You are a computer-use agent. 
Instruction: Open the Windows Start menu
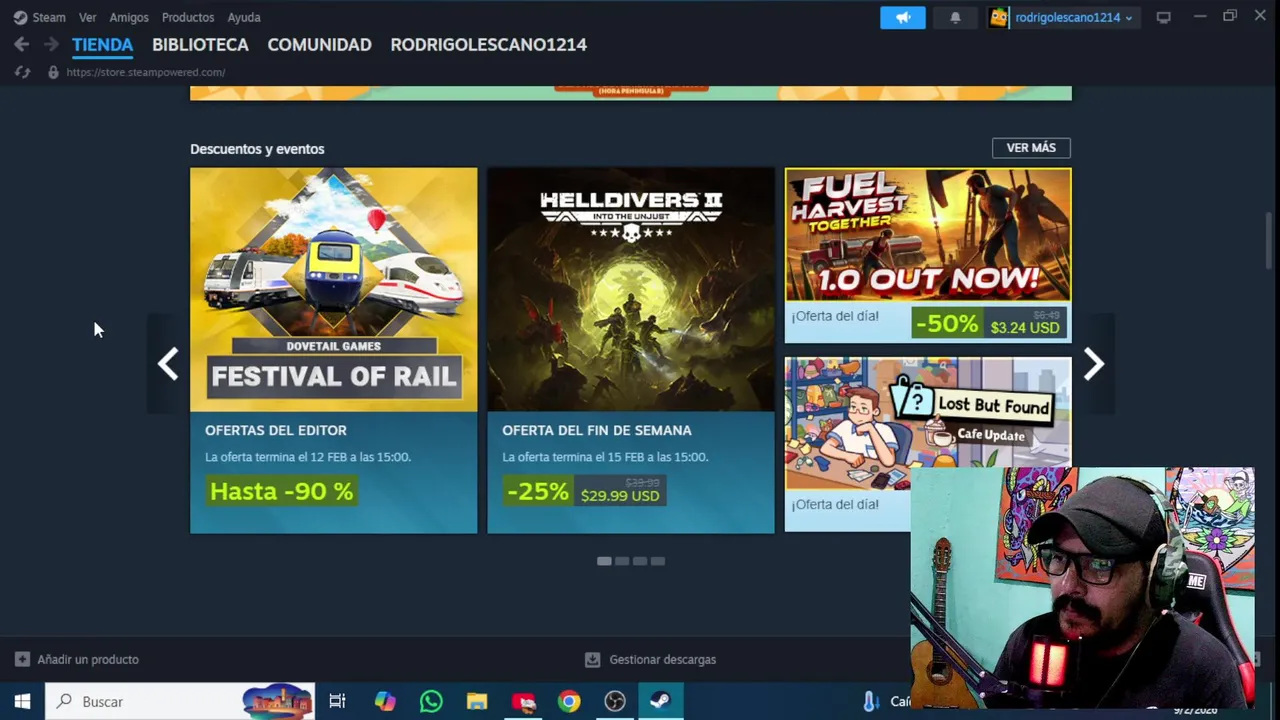(22, 701)
